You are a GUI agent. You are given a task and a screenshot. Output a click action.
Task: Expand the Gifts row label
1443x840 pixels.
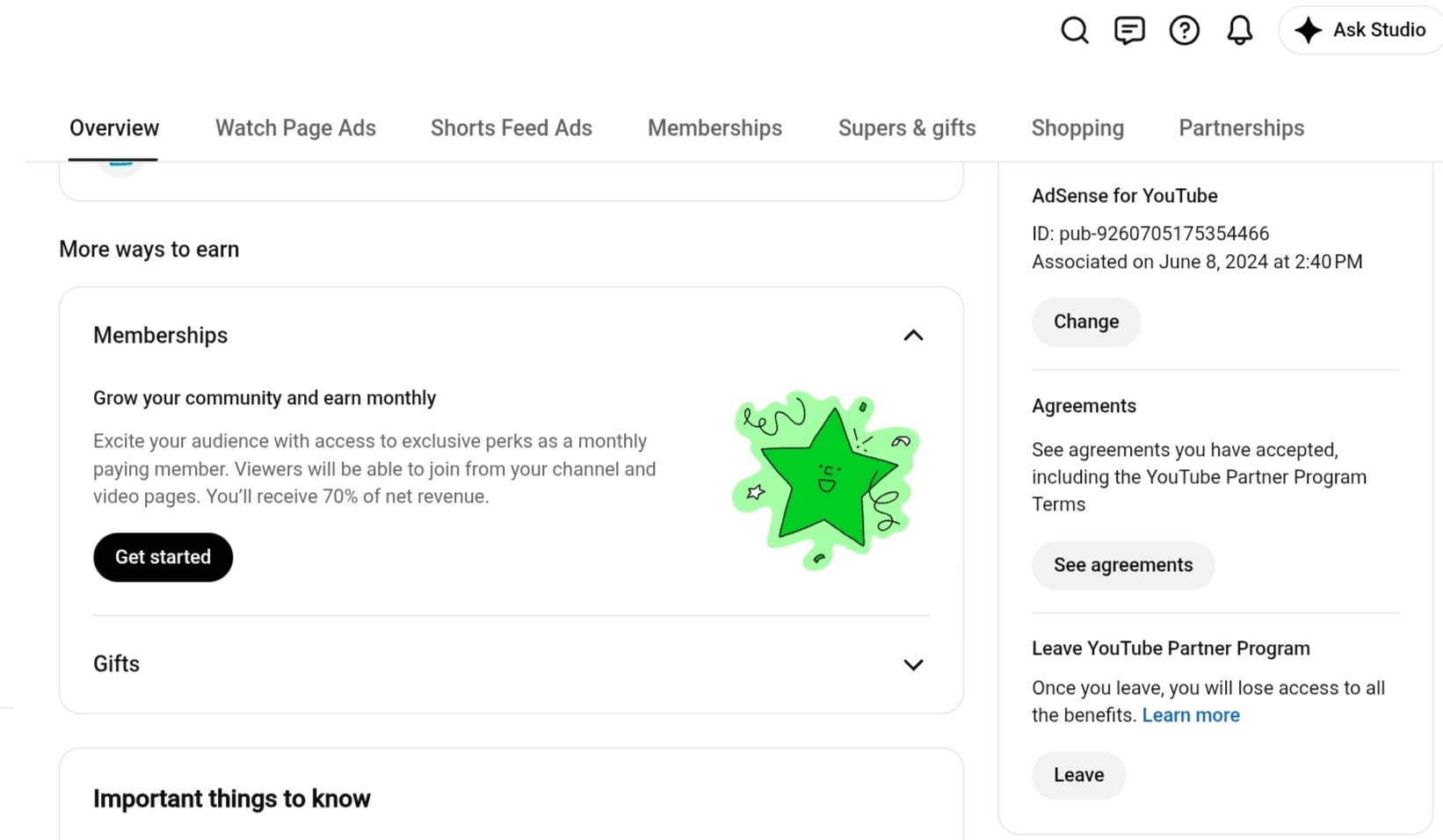(116, 663)
